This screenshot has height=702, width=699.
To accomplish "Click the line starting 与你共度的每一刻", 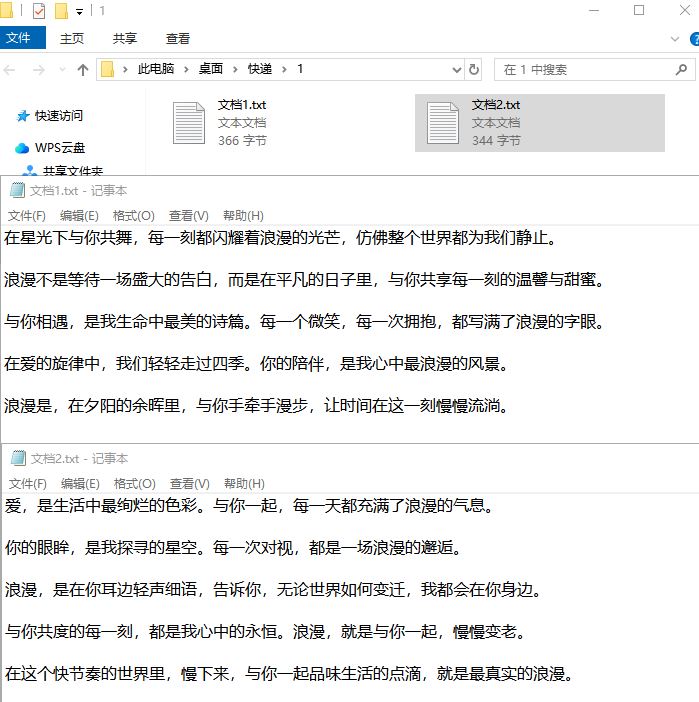I will [x=265, y=631].
